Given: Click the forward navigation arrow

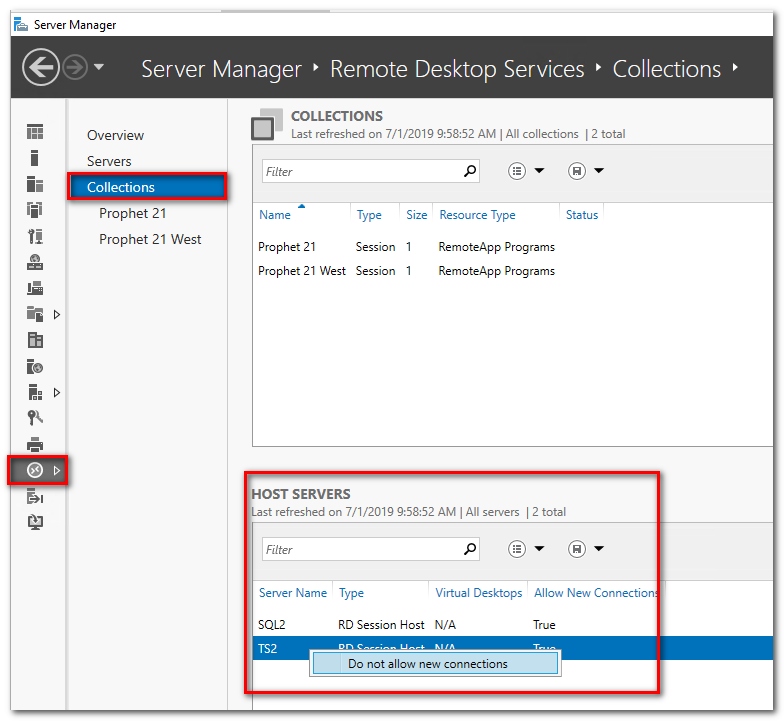Looking at the screenshot, I should click(x=75, y=67).
